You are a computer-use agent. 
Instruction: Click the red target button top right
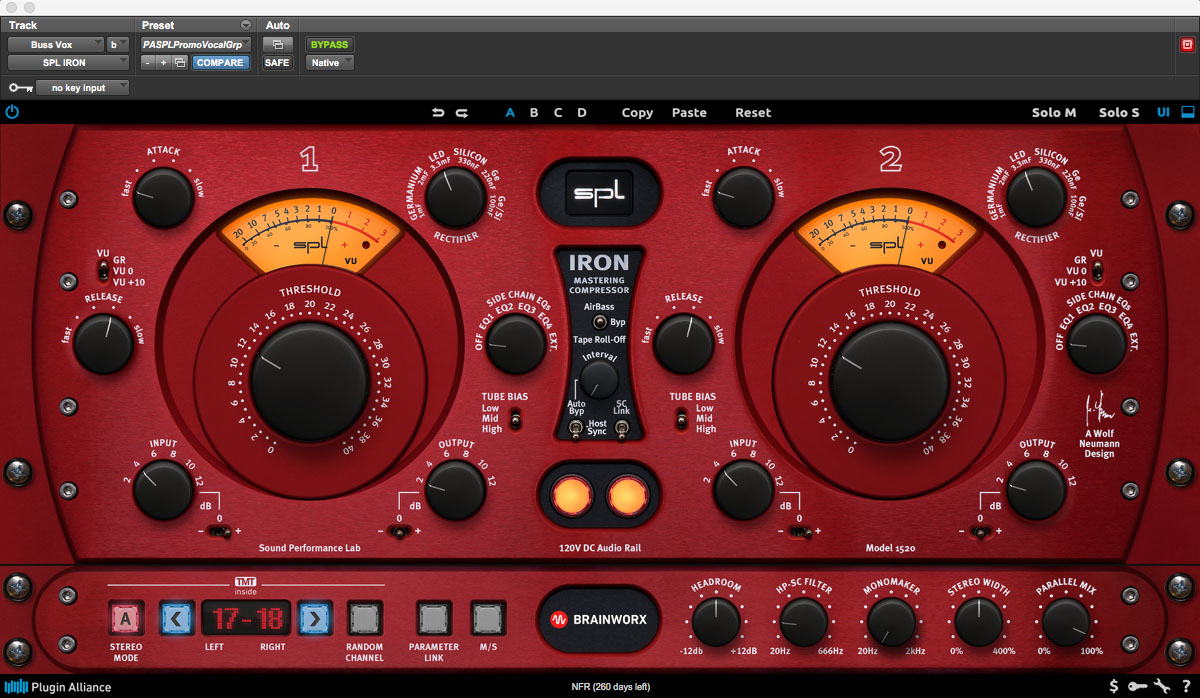[1187, 44]
